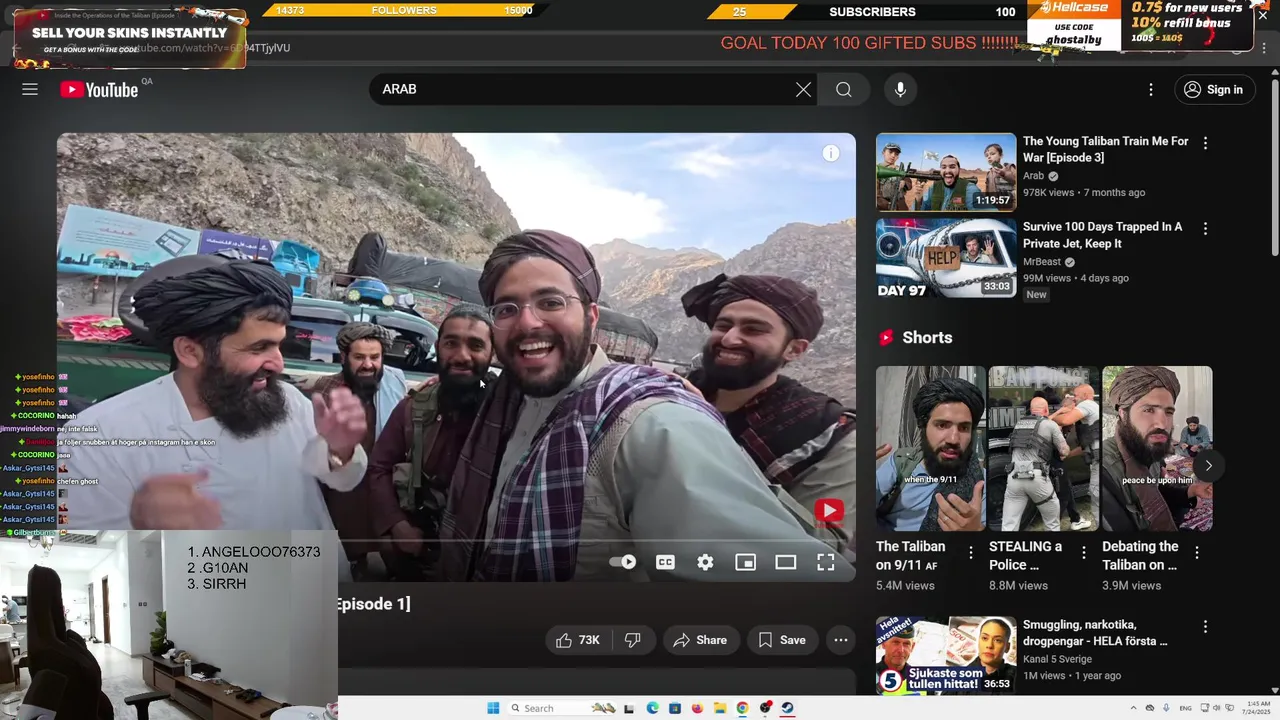Open volume control in tray

[x=1216, y=708]
